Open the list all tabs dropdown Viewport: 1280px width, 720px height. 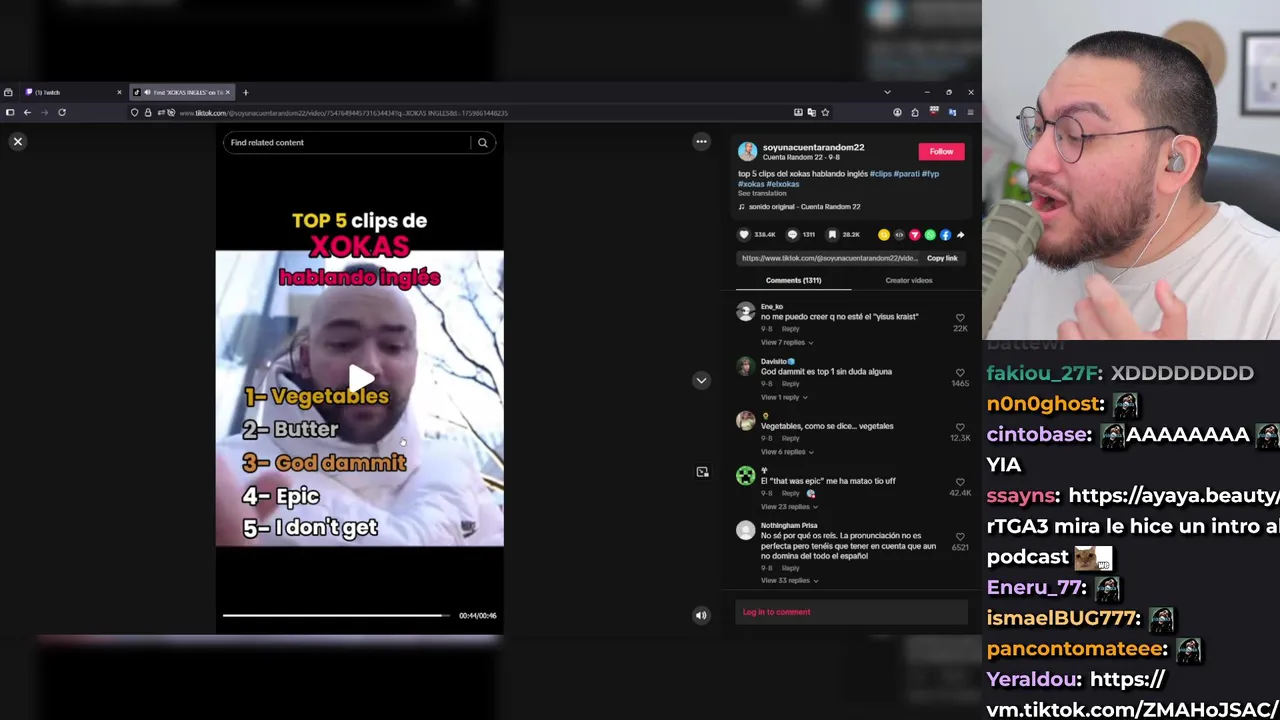[887, 92]
